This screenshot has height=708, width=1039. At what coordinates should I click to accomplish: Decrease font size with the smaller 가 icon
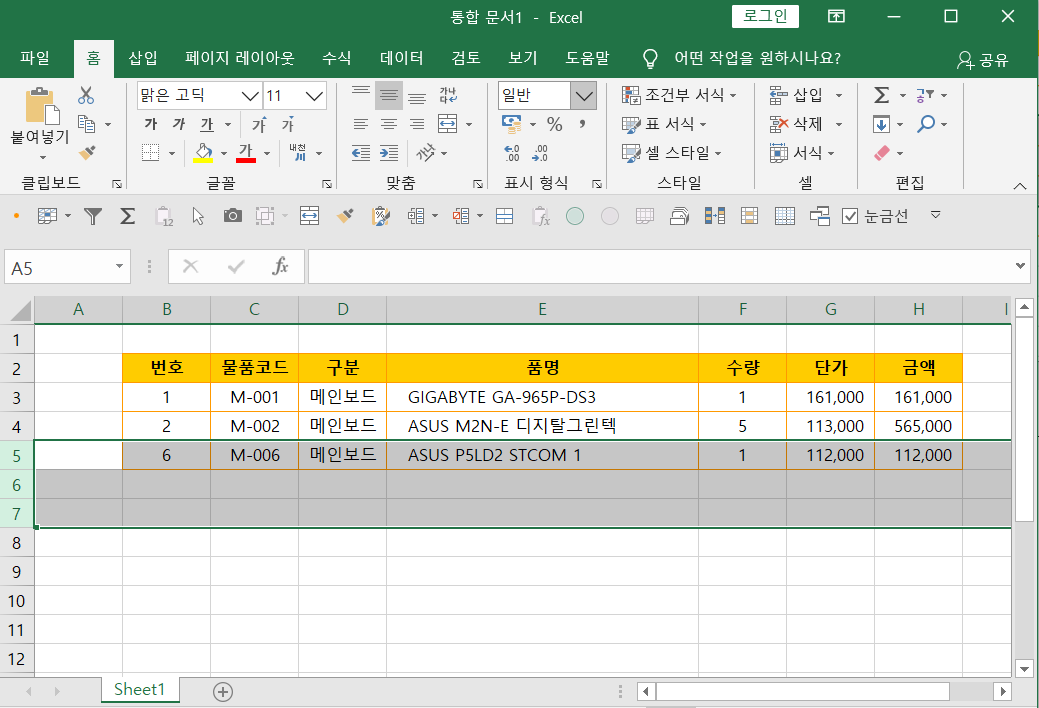click(288, 124)
